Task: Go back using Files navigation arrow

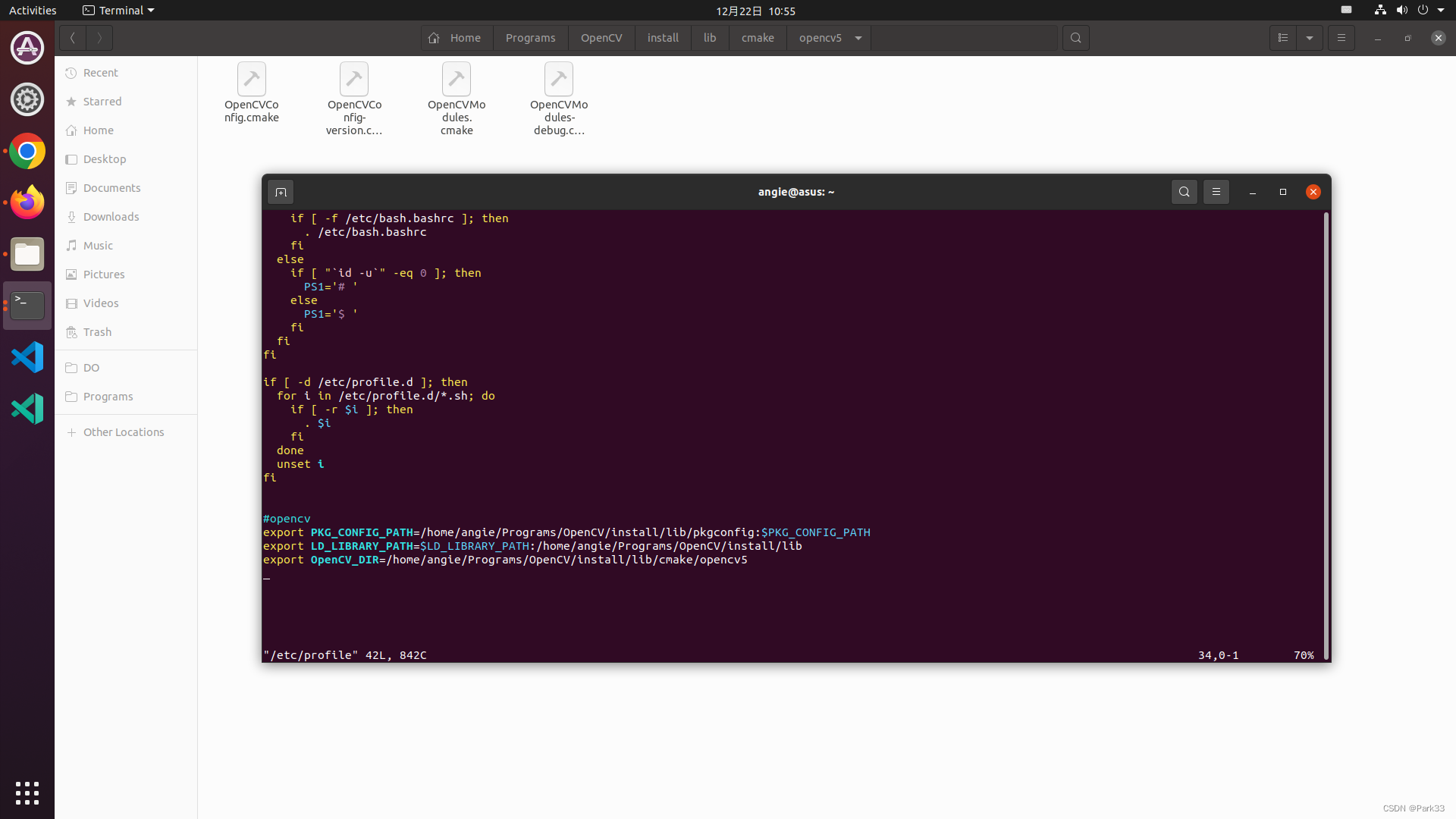Action: (72, 37)
